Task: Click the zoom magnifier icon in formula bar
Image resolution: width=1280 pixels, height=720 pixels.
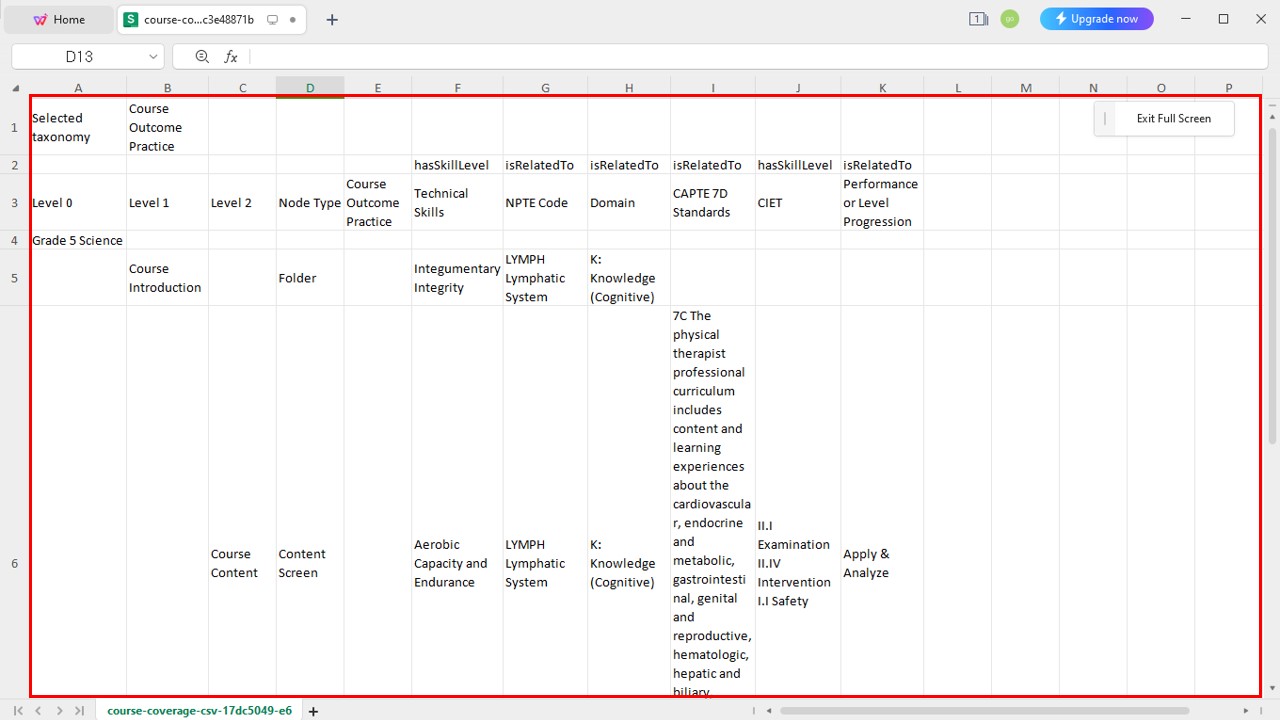Action: point(202,57)
